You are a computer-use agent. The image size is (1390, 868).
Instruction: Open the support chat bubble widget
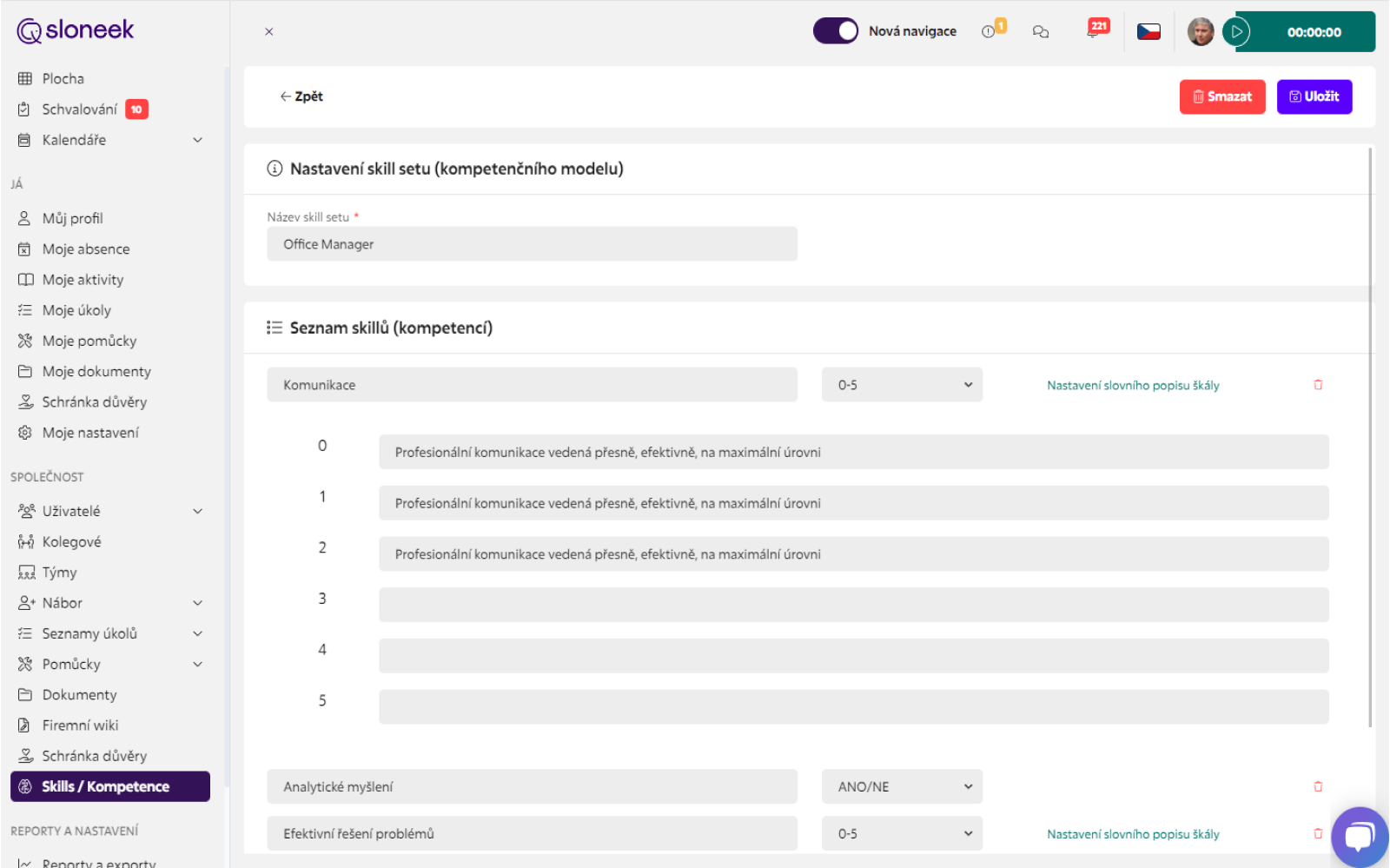tap(1360, 837)
